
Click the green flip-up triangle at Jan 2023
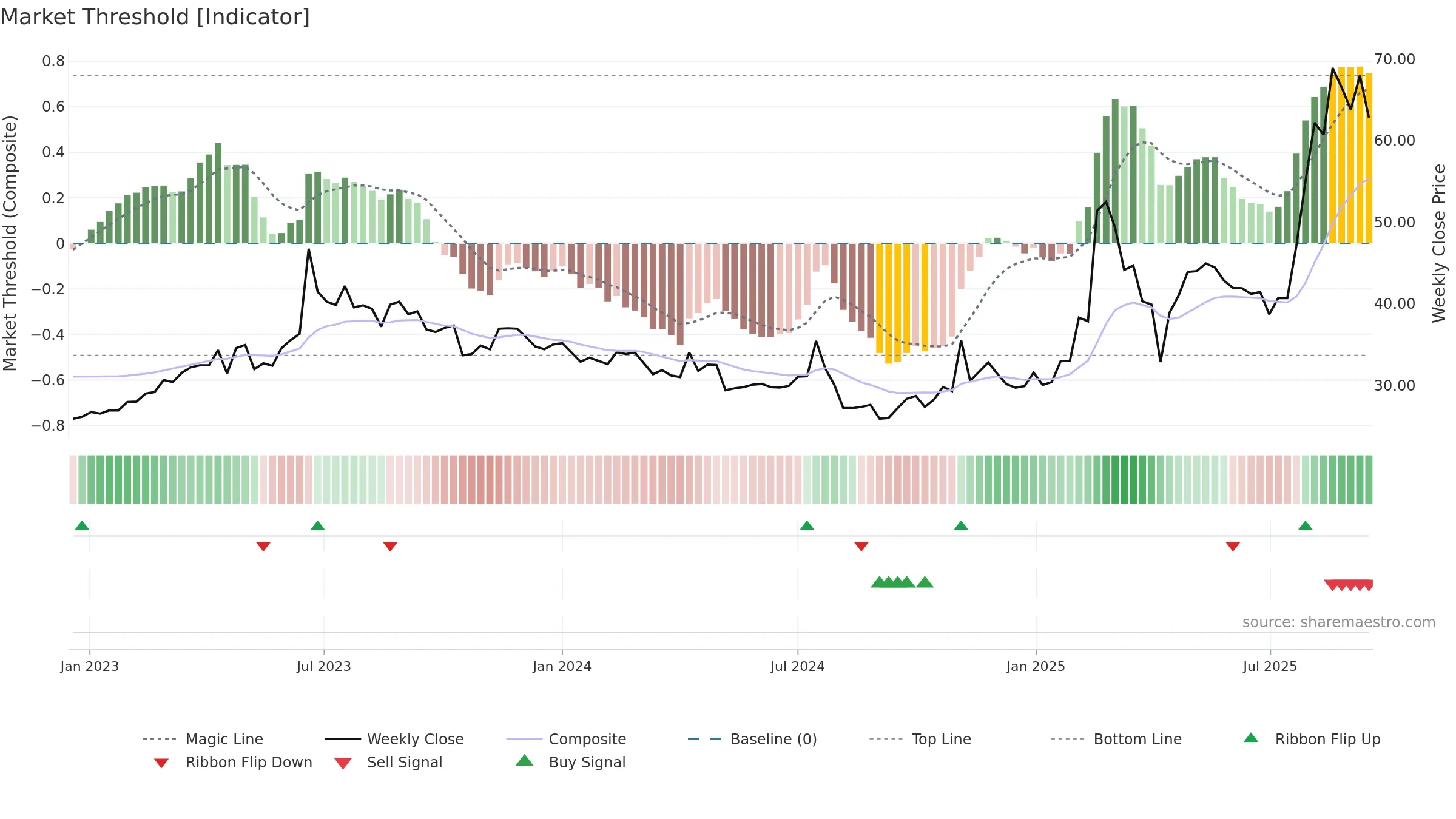tap(82, 525)
